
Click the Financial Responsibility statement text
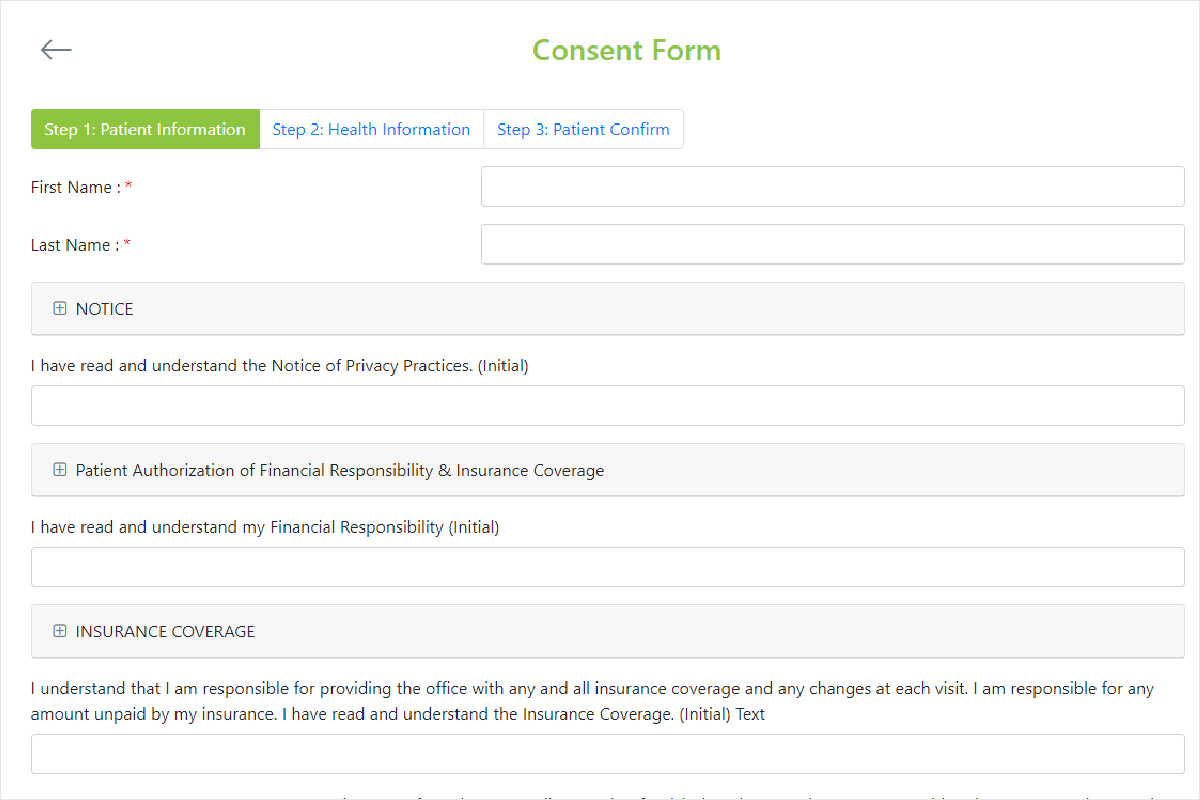(x=265, y=527)
